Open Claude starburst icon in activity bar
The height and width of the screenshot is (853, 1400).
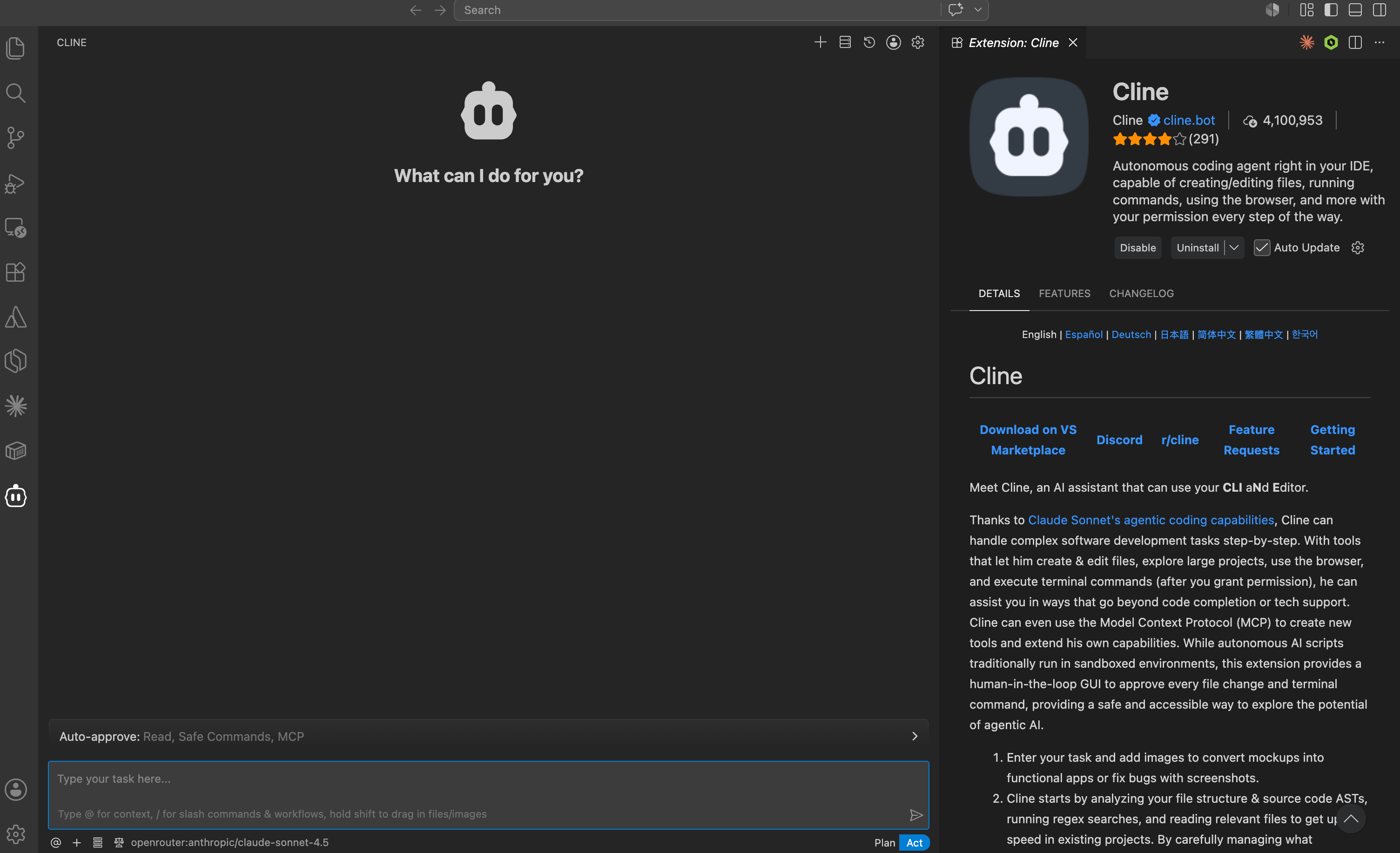[x=16, y=406]
